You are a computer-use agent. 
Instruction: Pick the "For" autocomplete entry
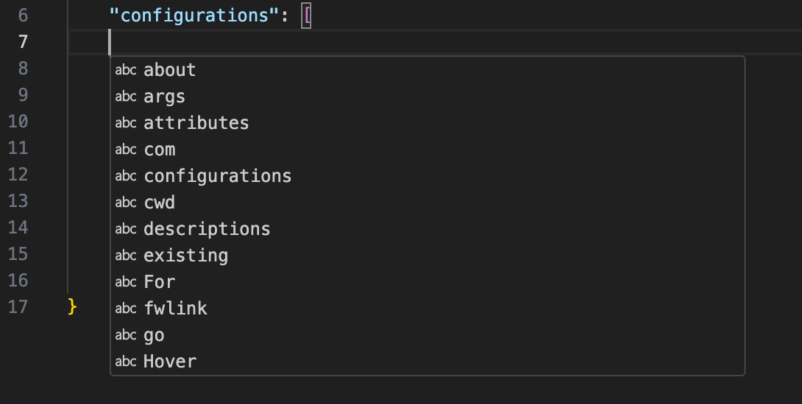pos(159,282)
